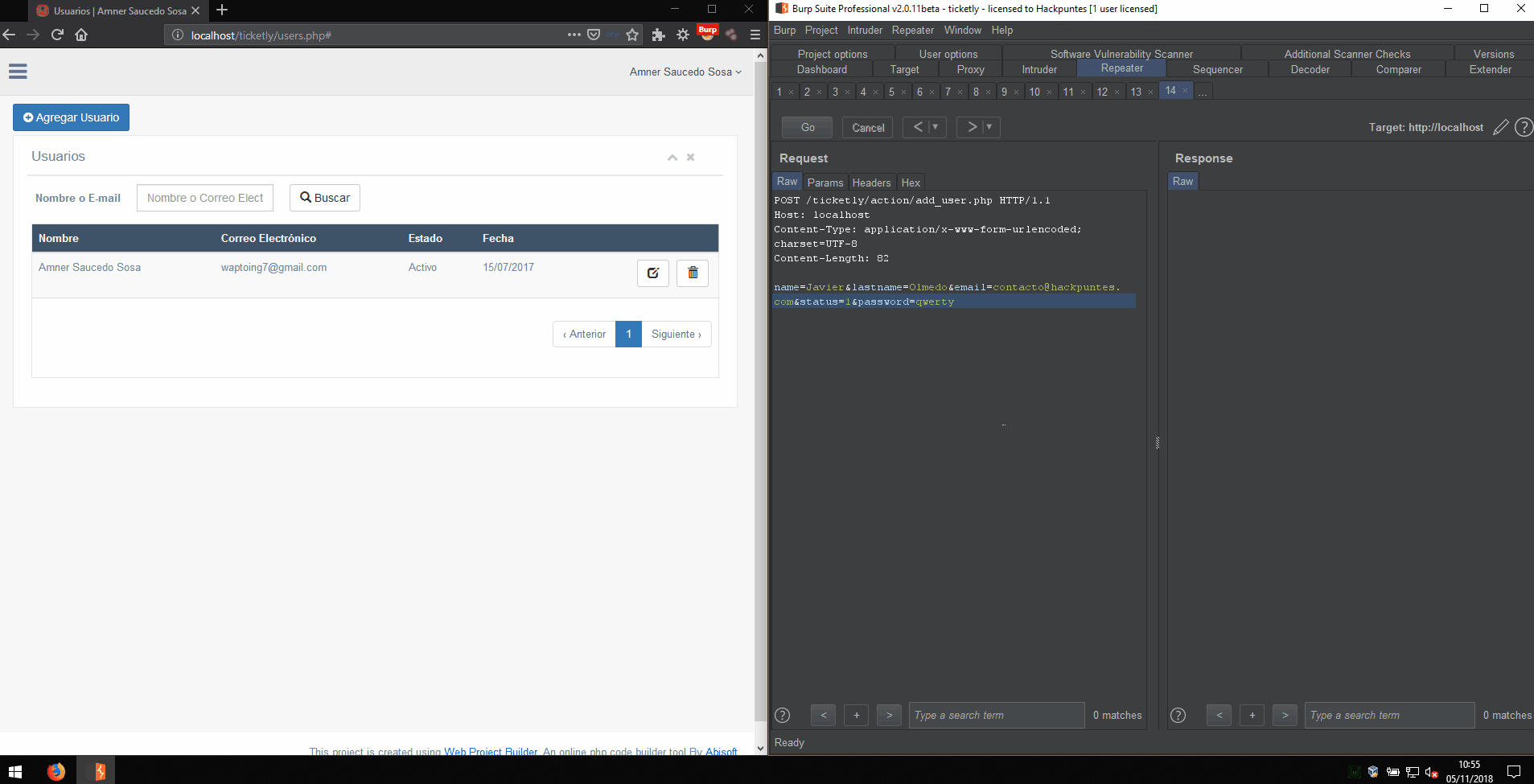Click the gear extension icon in the Firefox toolbar
1534x784 pixels.
(683, 35)
